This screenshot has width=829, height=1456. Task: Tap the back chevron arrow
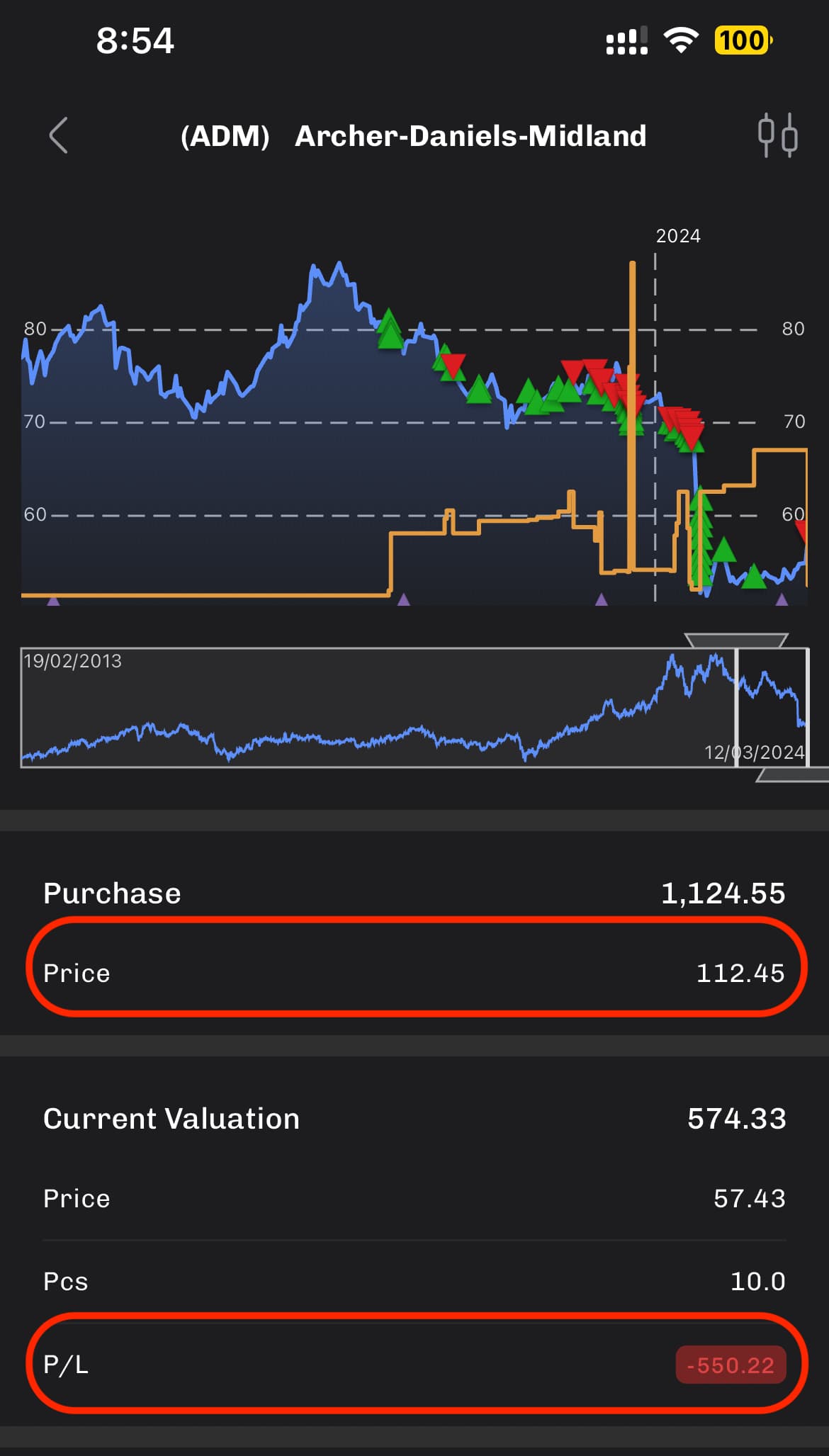pos(59,135)
